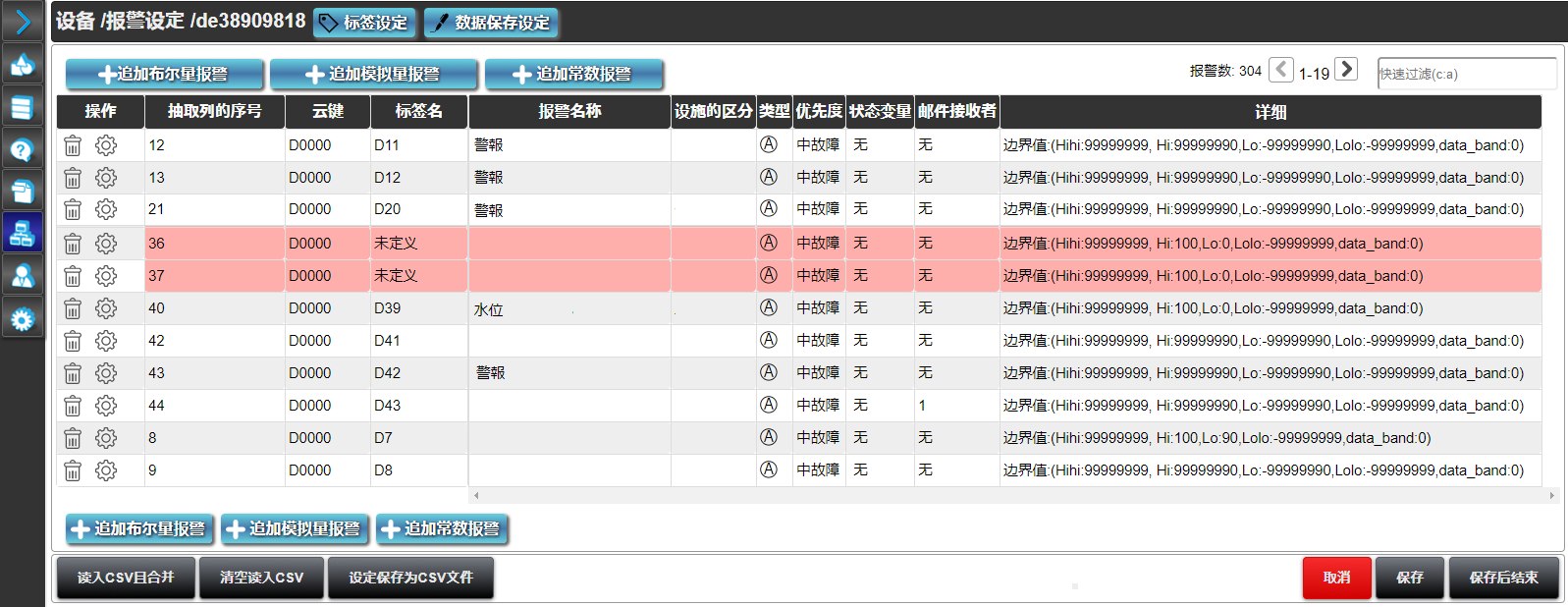Open gear settings for row with tag D8
Screen dimensions: 1568x607
point(106,470)
